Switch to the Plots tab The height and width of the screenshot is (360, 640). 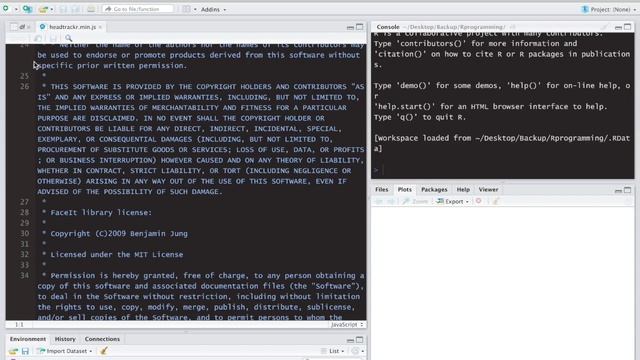point(404,189)
